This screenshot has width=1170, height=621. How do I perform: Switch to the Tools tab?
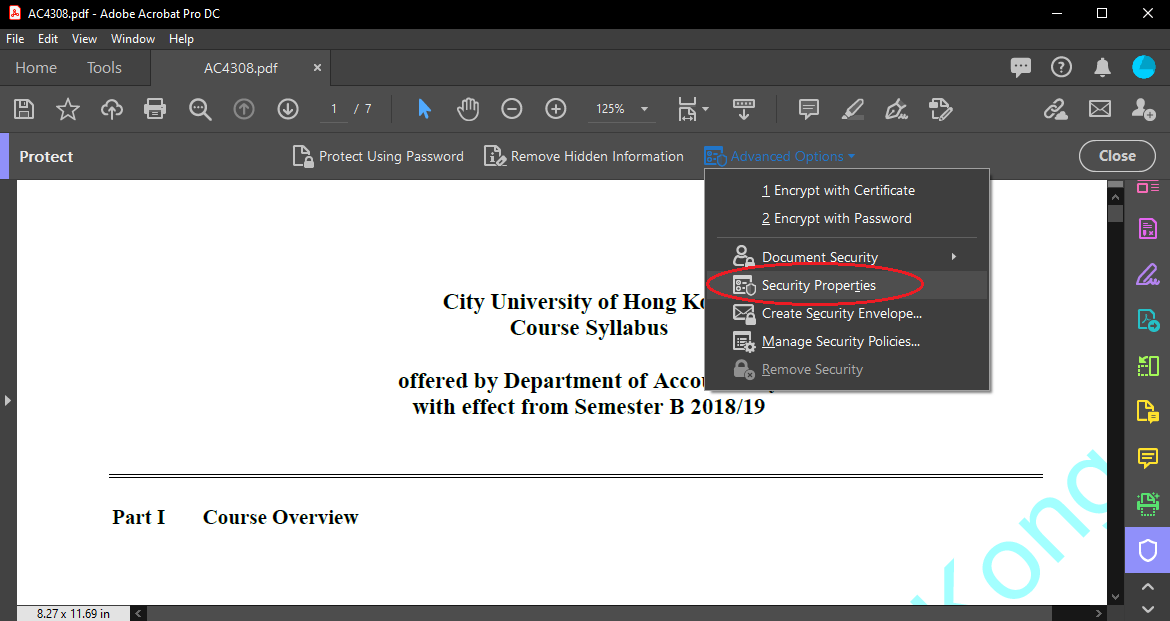coord(104,68)
